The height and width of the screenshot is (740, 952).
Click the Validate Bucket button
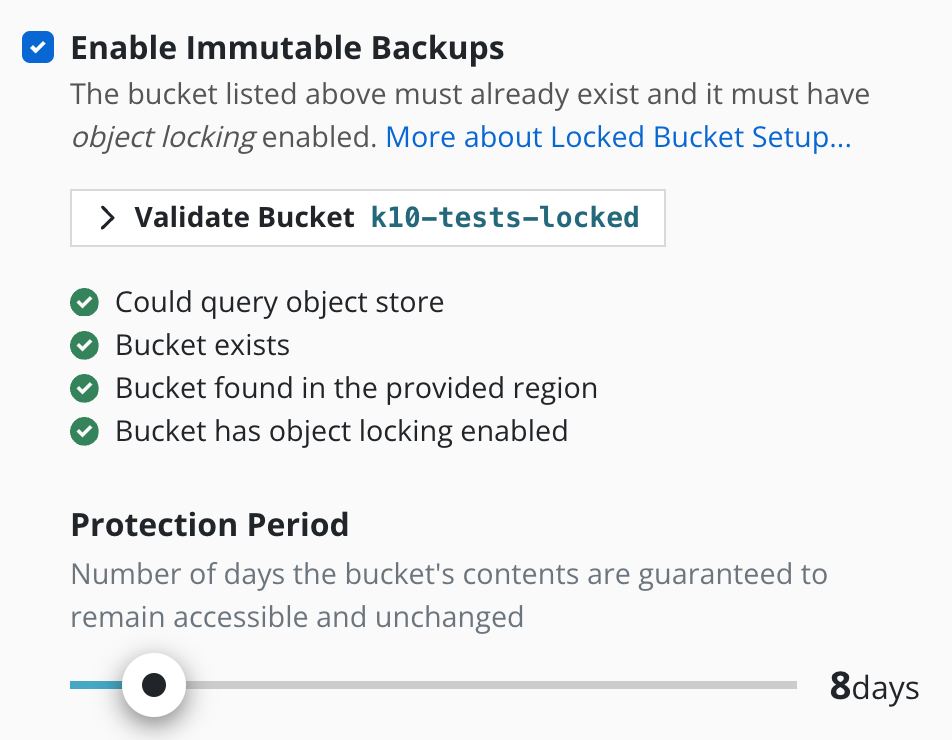pyautogui.click(x=368, y=218)
